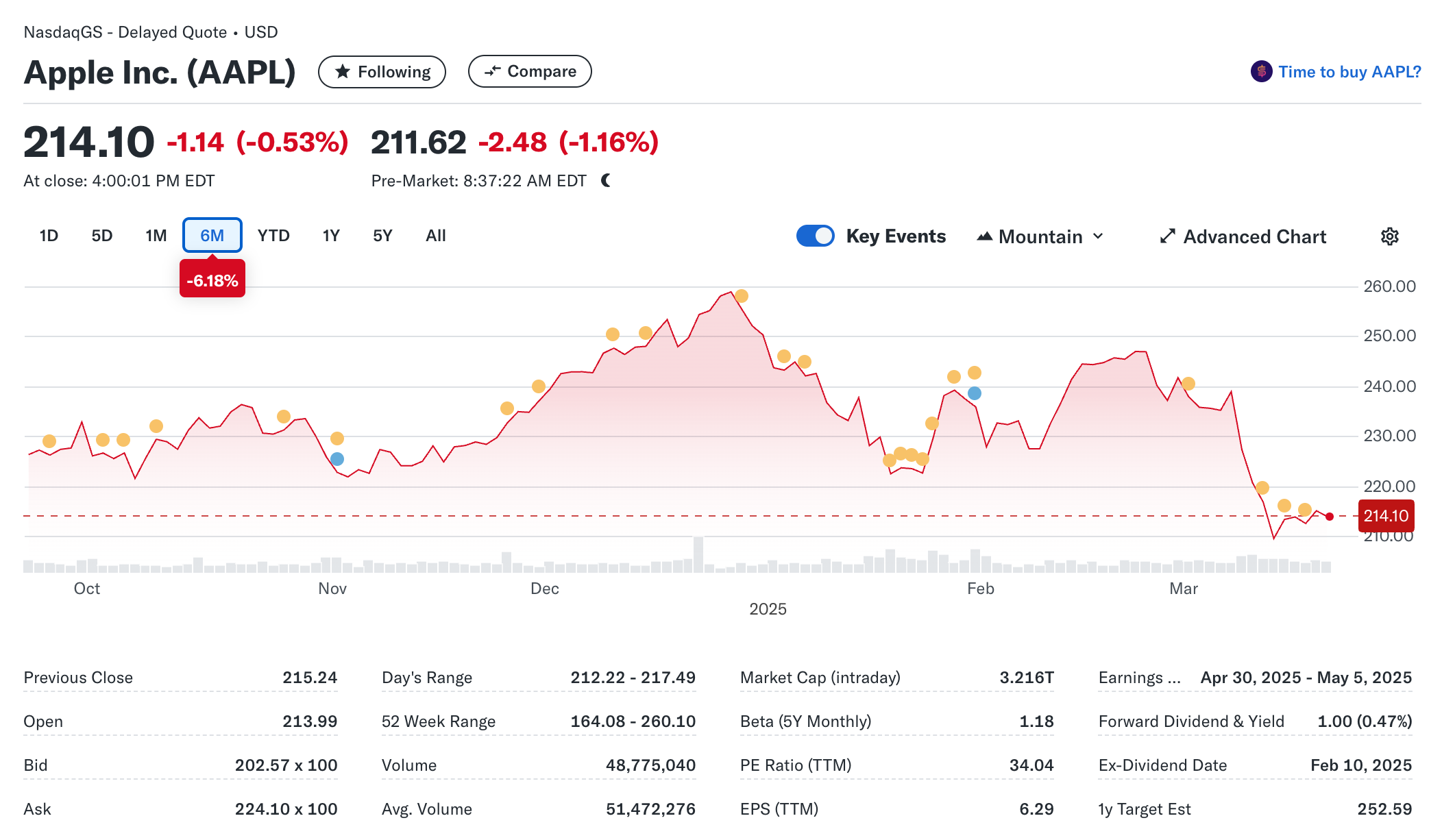Open the Time to buy AAPL? link
This screenshot has height=840, width=1442.
(1349, 72)
